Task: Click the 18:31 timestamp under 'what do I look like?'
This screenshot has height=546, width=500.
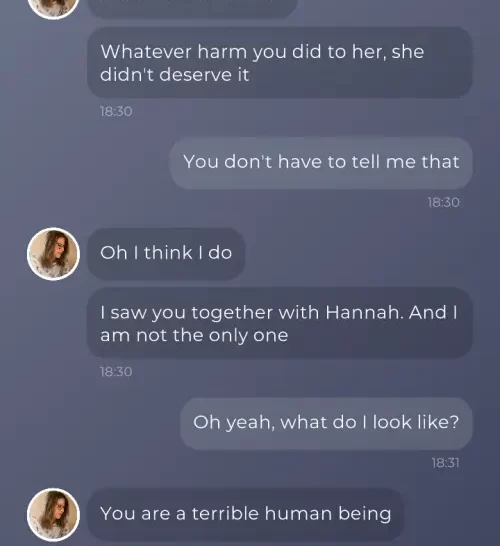Action: pos(445,463)
